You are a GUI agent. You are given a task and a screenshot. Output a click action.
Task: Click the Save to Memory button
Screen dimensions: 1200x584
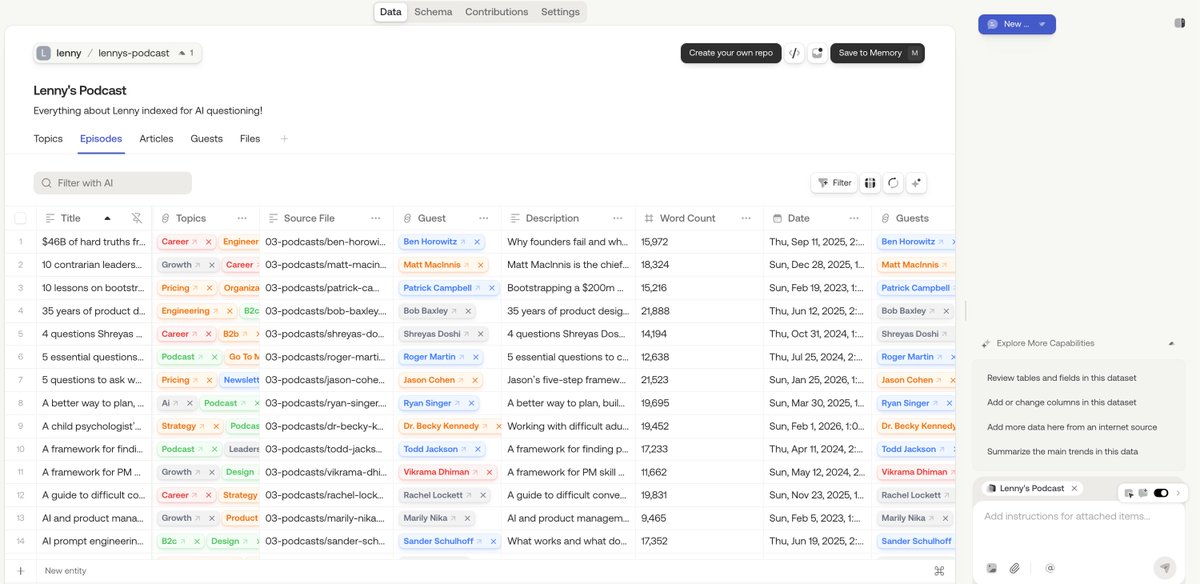(877, 53)
